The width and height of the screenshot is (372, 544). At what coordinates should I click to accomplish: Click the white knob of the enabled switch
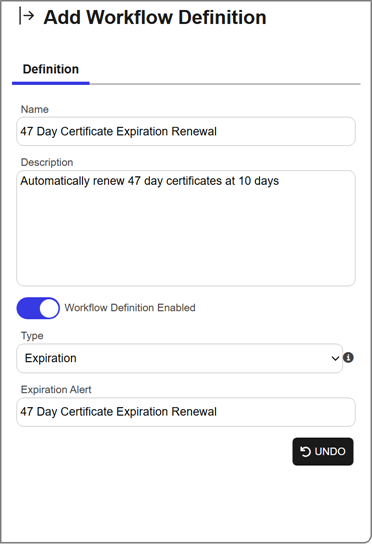click(x=49, y=308)
